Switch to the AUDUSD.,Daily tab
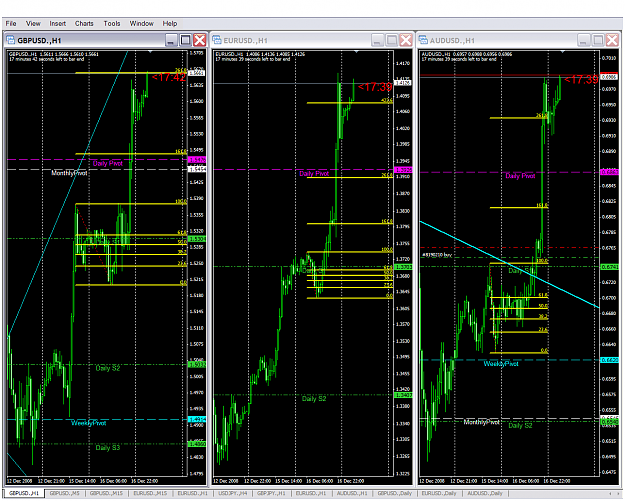Image resolution: width=625 pixels, height=501 pixels. [485, 493]
